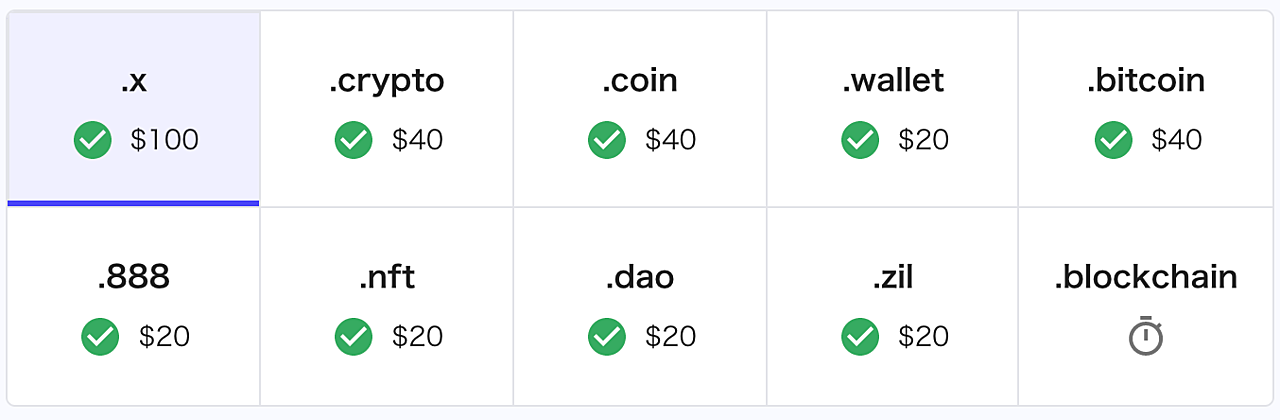
Task: Select the .x domain tab
Action: pyautogui.click(x=133, y=108)
